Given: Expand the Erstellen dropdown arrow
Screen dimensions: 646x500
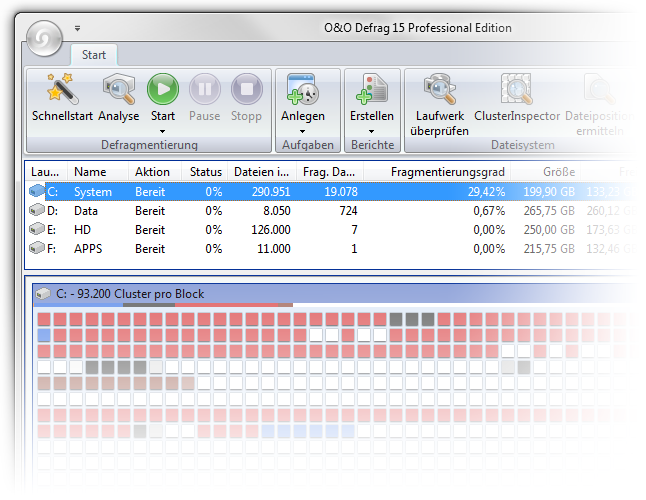Looking at the screenshot, I should pyautogui.click(x=371, y=131).
